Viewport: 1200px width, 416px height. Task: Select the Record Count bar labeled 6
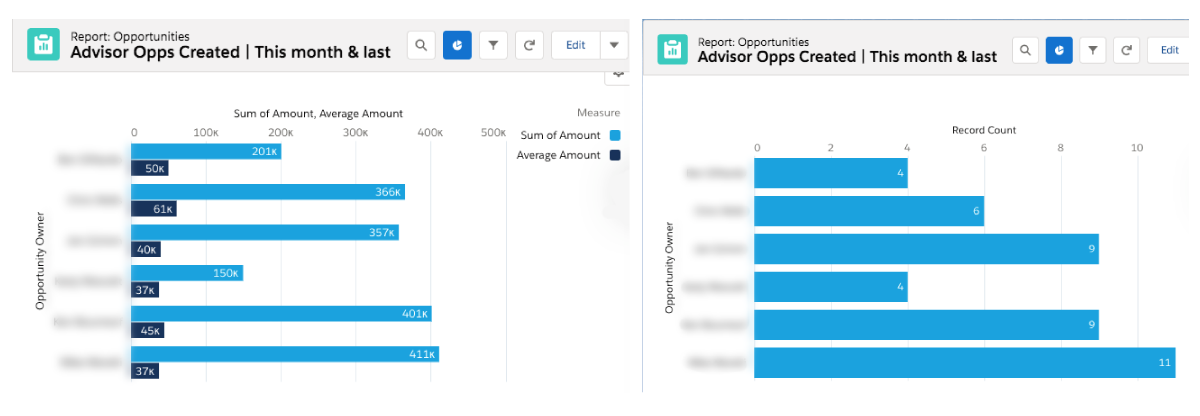[x=868, y=211]
